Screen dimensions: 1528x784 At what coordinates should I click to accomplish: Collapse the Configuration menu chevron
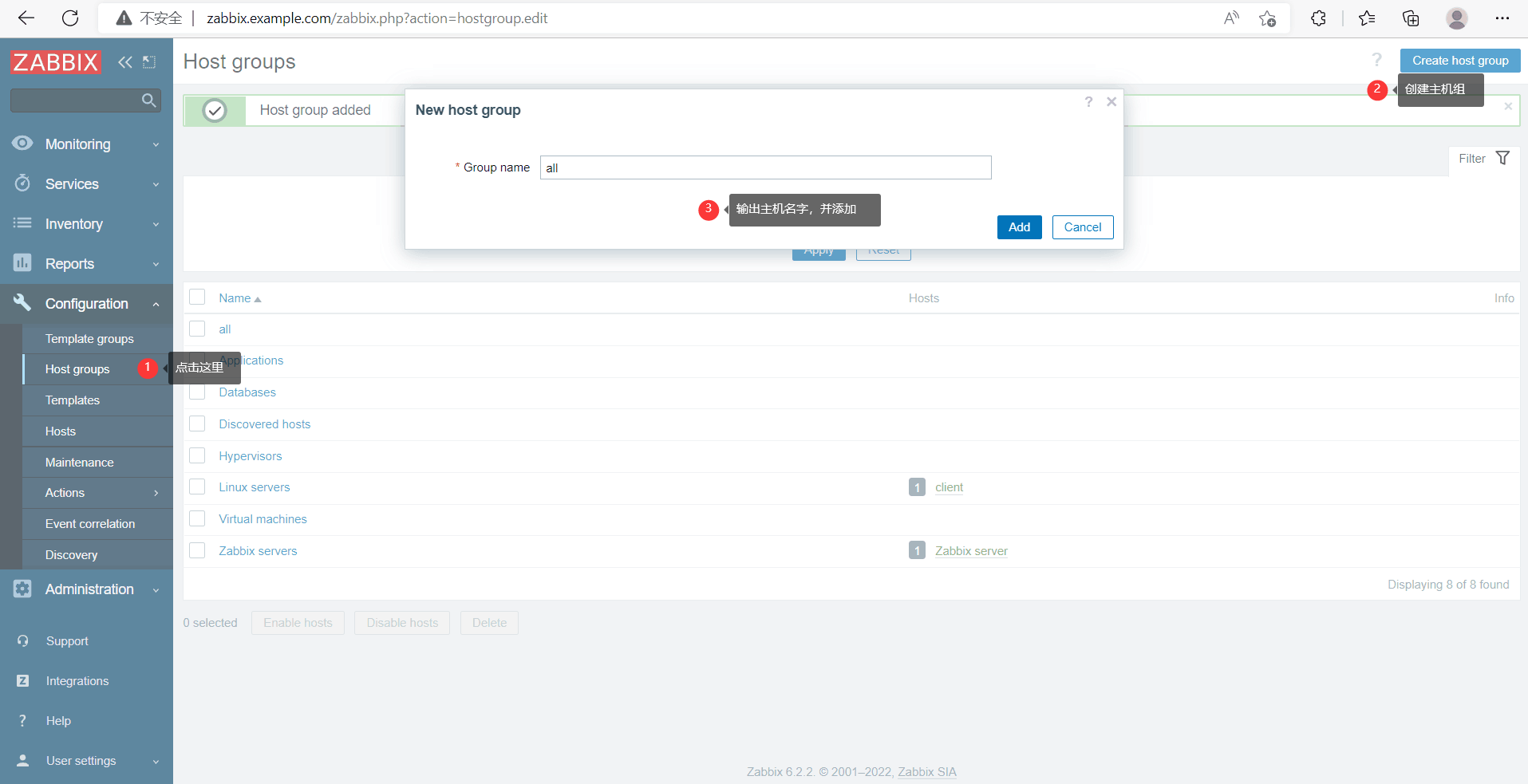(x=156, y=305)
